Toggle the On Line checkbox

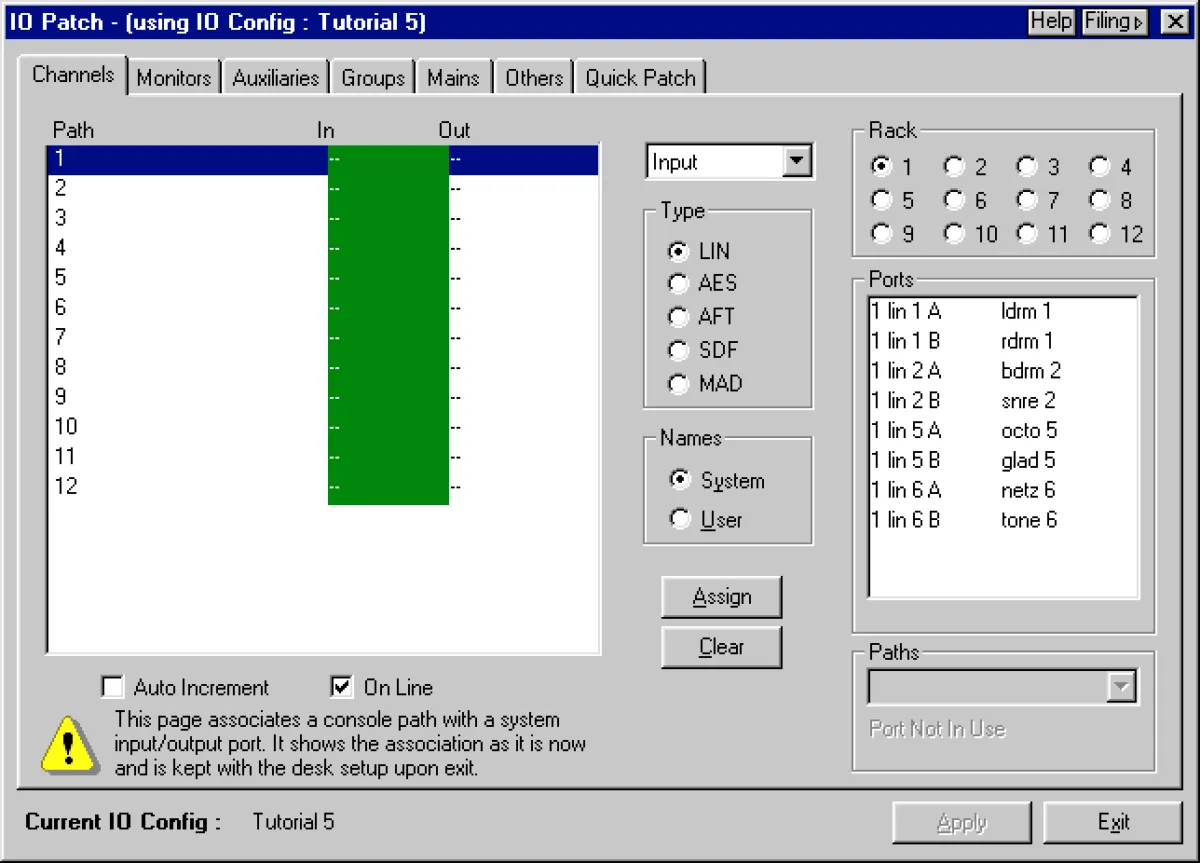pyautogui.click(x=382, y=688)
